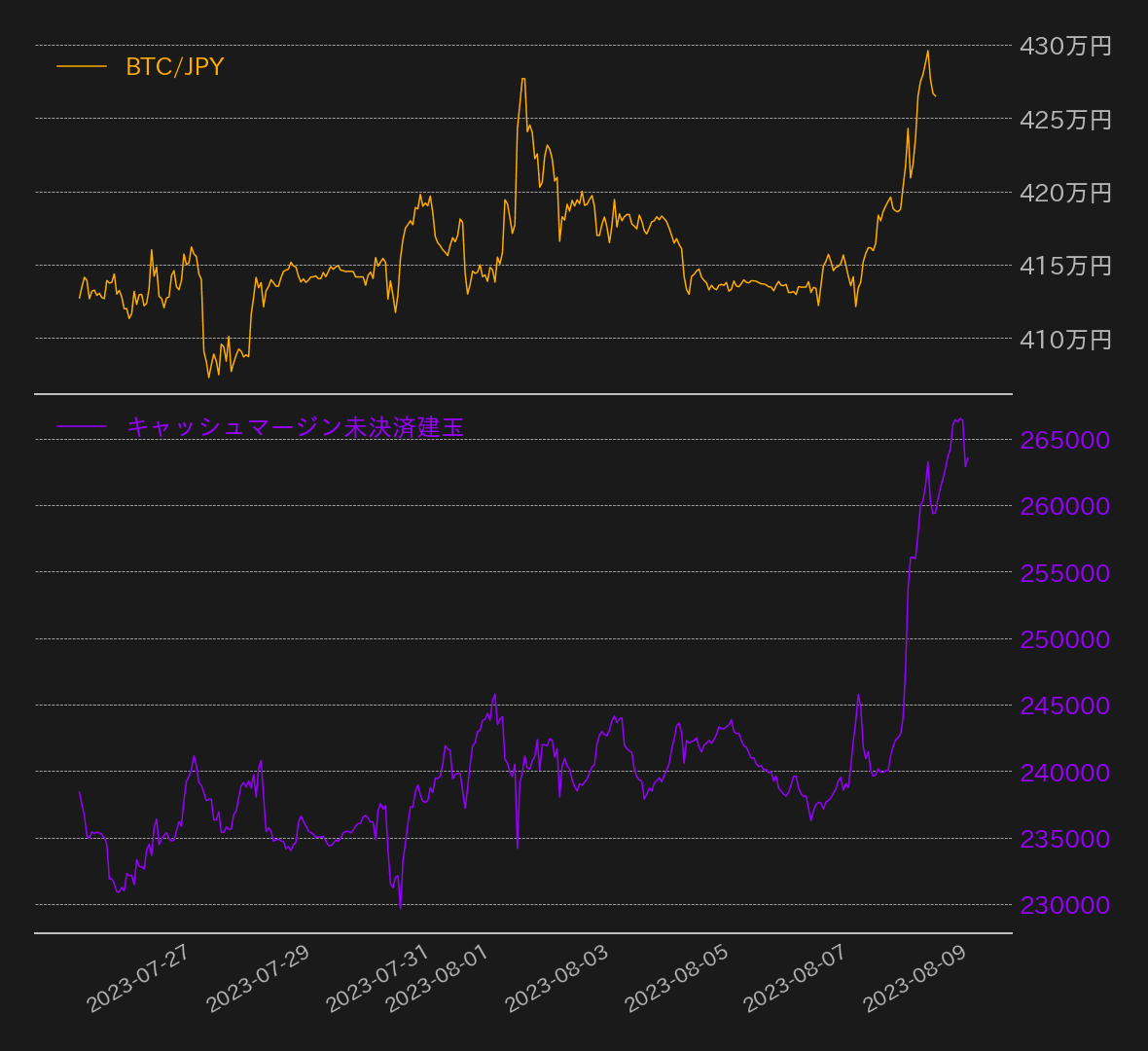Click the 265000 axis label

click(1064, 440)
